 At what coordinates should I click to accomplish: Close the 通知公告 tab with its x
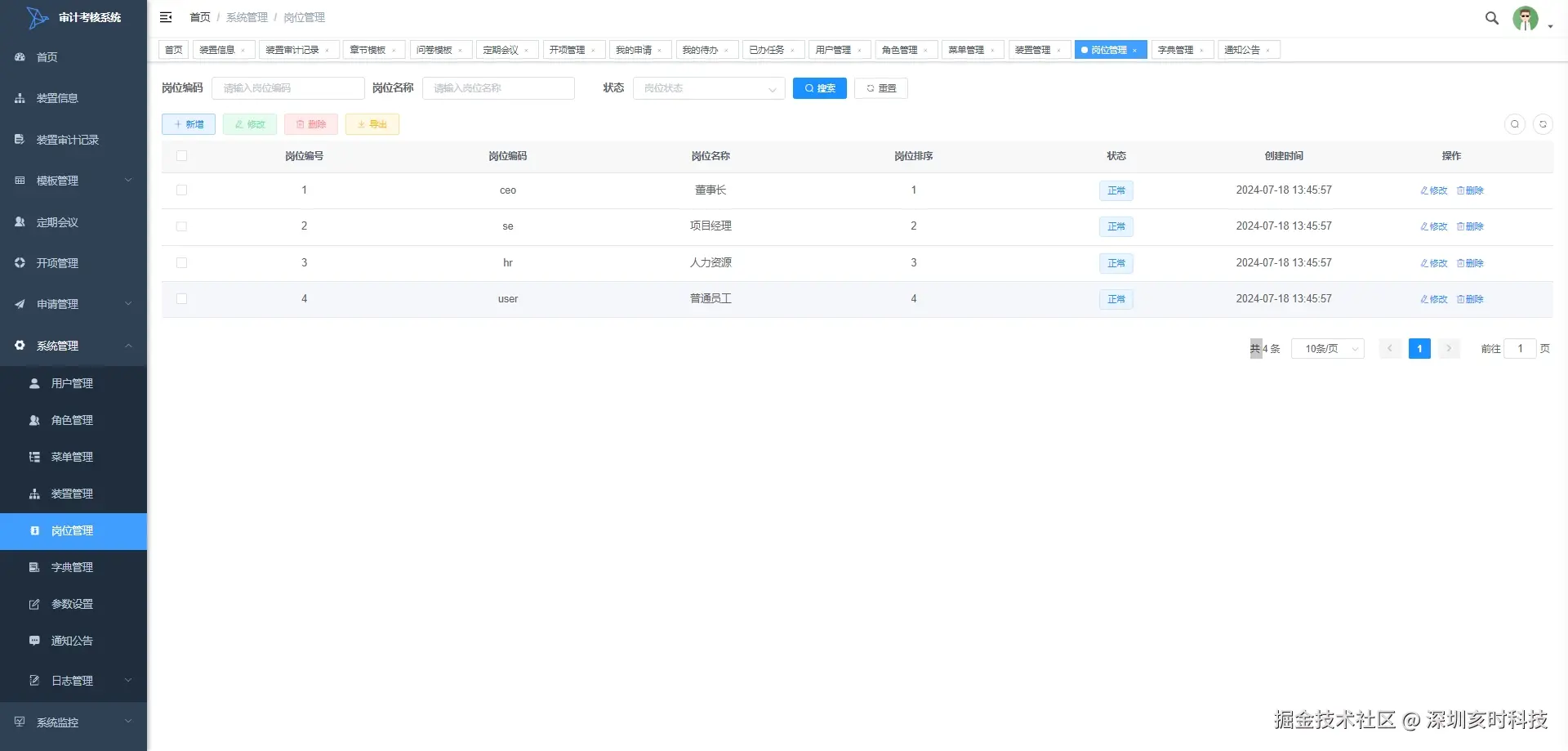pyautogui.click(x=1267, y=51)
